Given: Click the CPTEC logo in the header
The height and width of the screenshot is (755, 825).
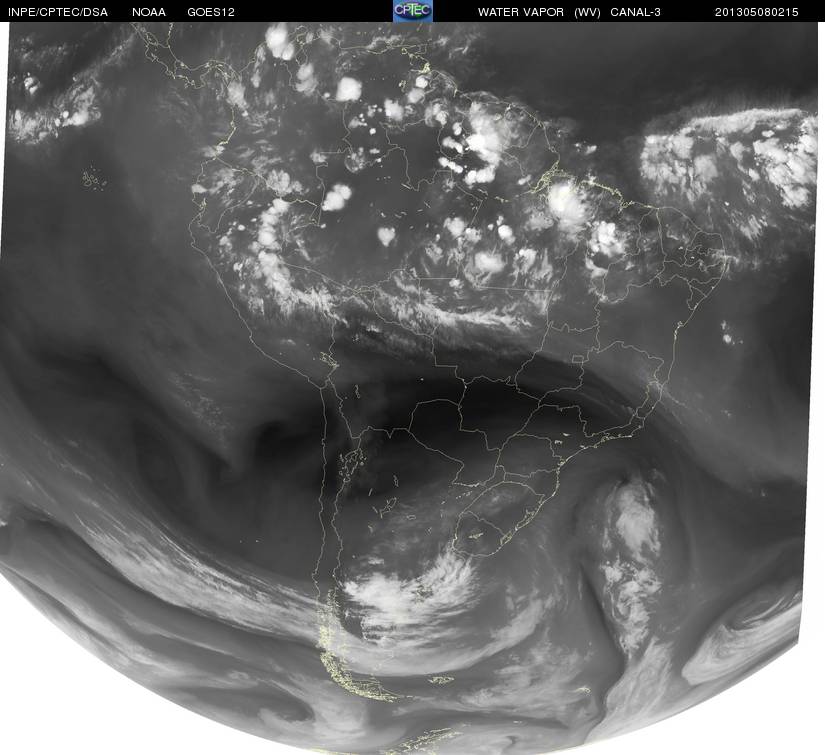Looking at the screenshot, I should [413, 11].
